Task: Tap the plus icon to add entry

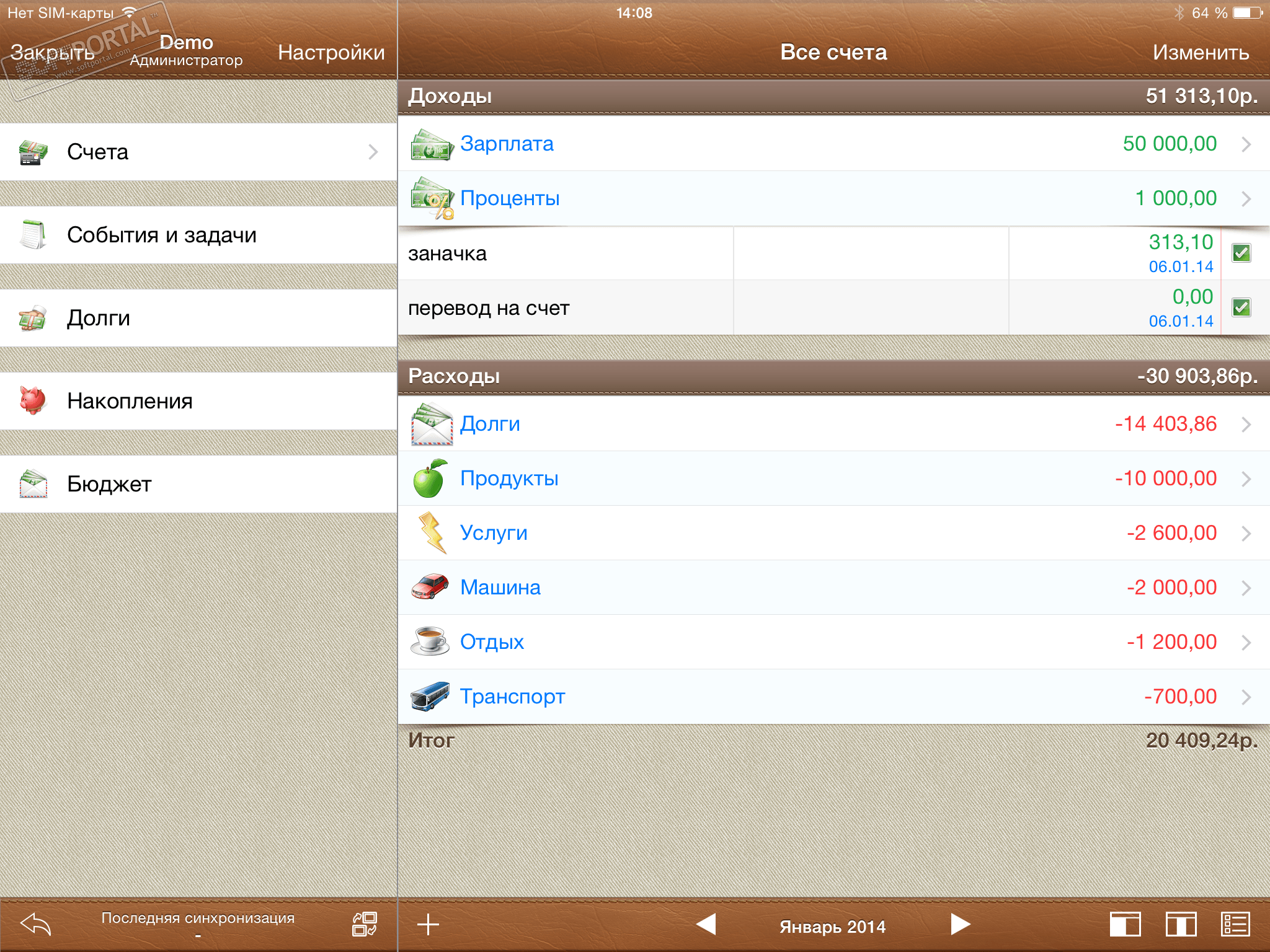Action: (x=428, y=925)
